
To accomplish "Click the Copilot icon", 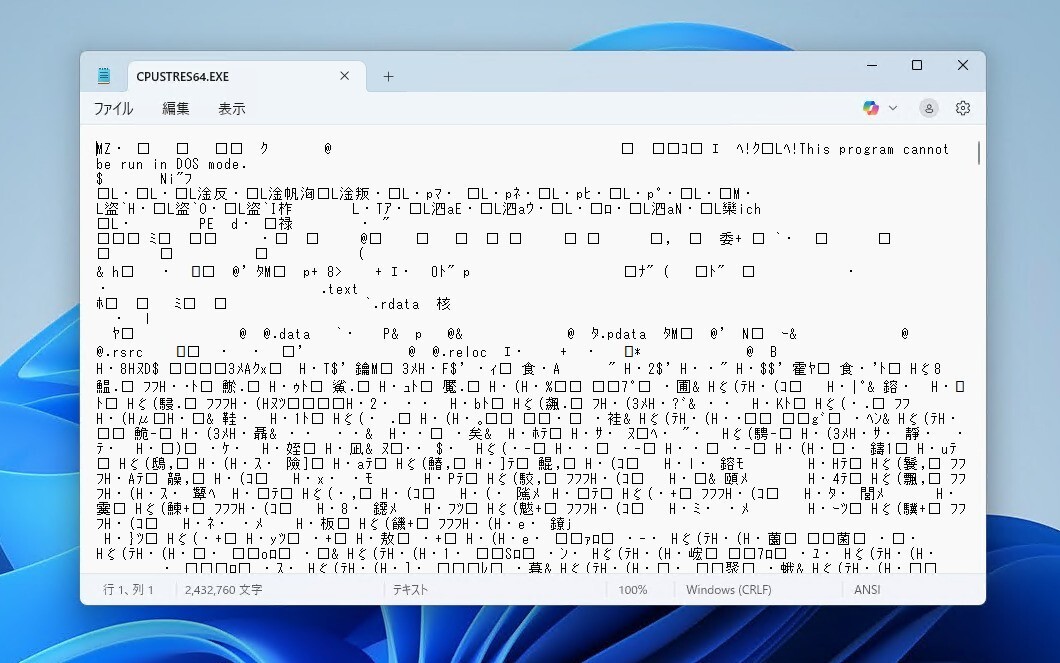I will (871, 108).
